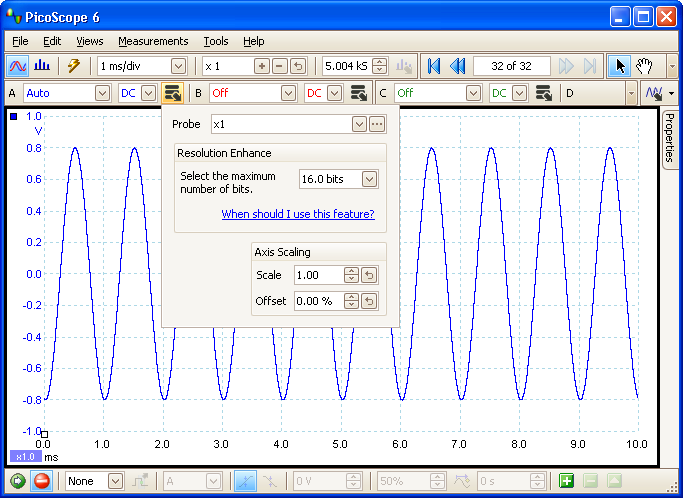Click the axis origin handle at -1.0
Viewport: 683px width, 498px height.
pos(44,434)
